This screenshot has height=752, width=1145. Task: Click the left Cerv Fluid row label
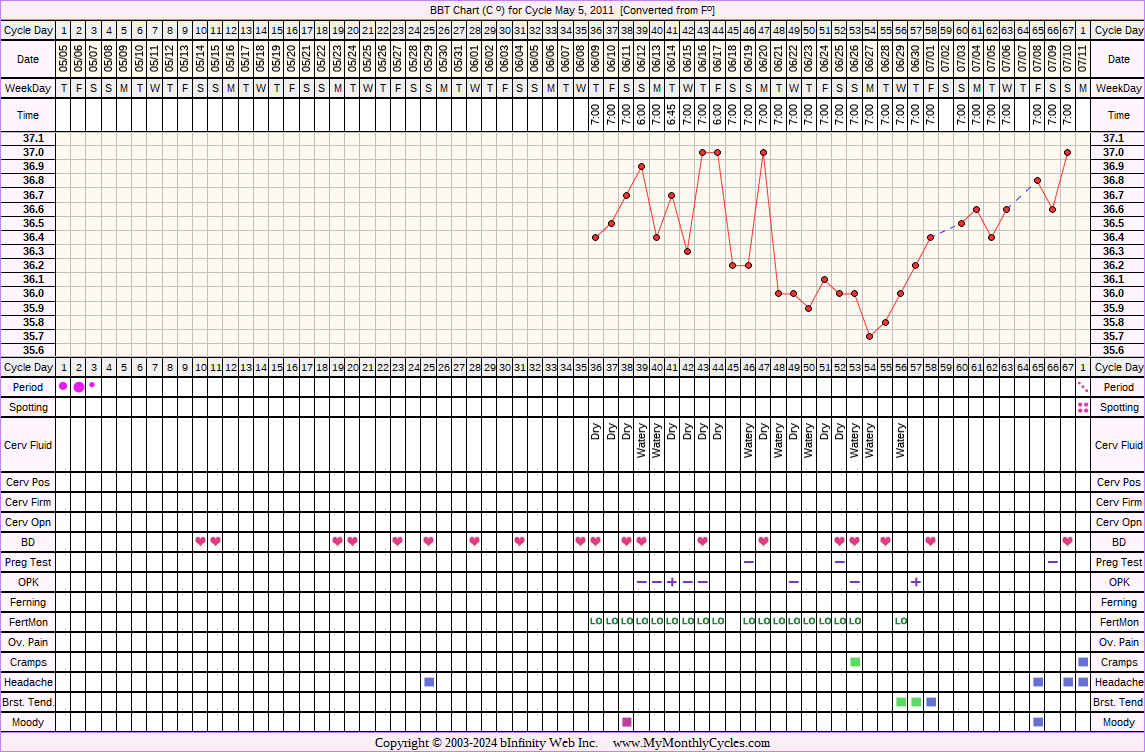28,445
